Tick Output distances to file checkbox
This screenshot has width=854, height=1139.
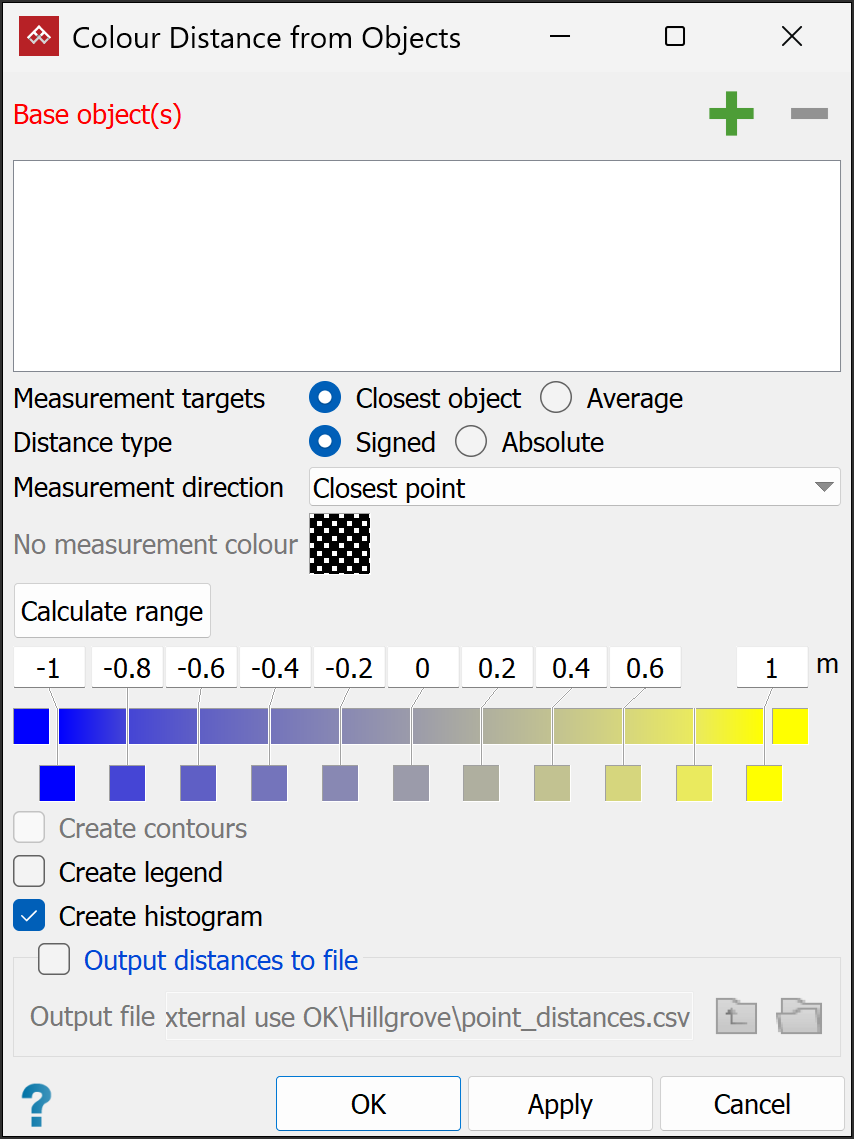[x=54, y=960]
